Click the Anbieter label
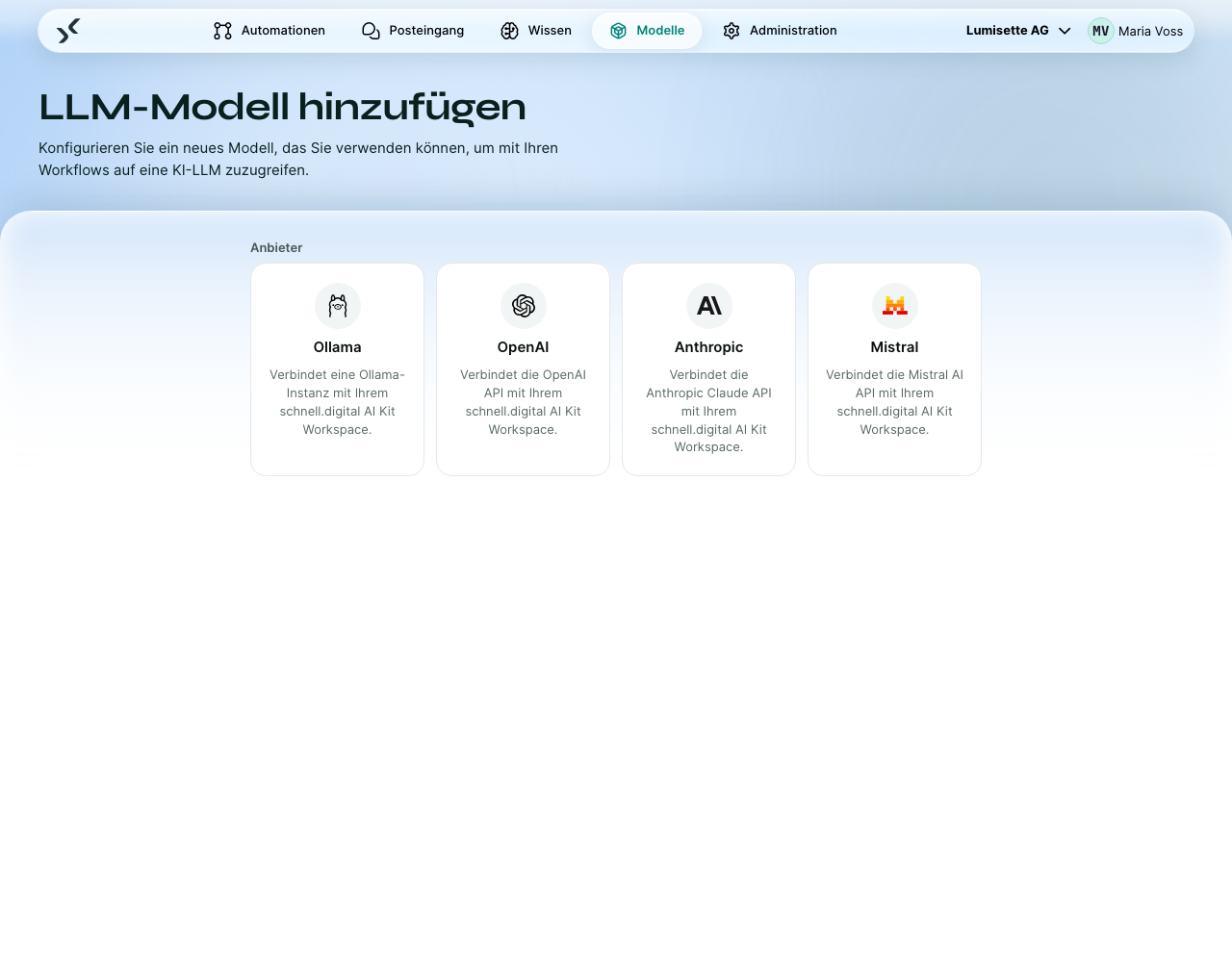The image size is (1232, 962). pos(276,247)
